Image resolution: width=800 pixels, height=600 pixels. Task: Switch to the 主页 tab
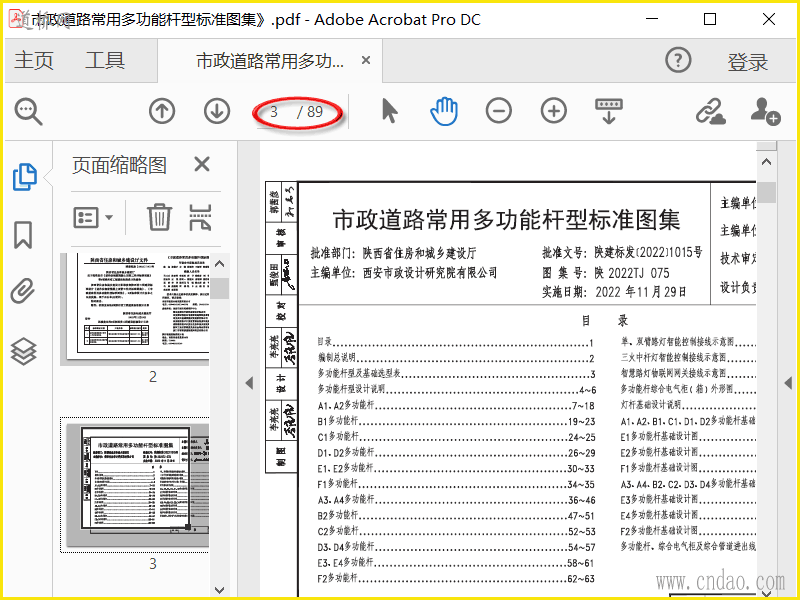34,60
